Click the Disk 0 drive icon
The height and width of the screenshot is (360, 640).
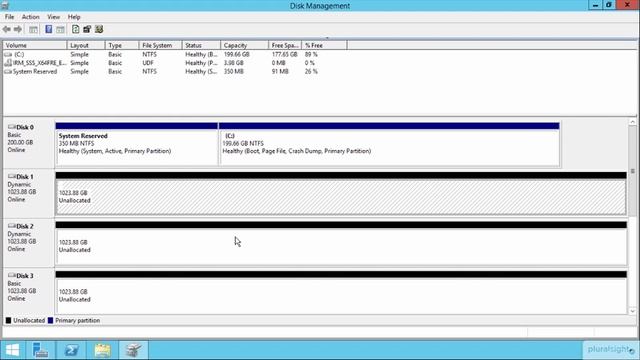coord(12,127)
